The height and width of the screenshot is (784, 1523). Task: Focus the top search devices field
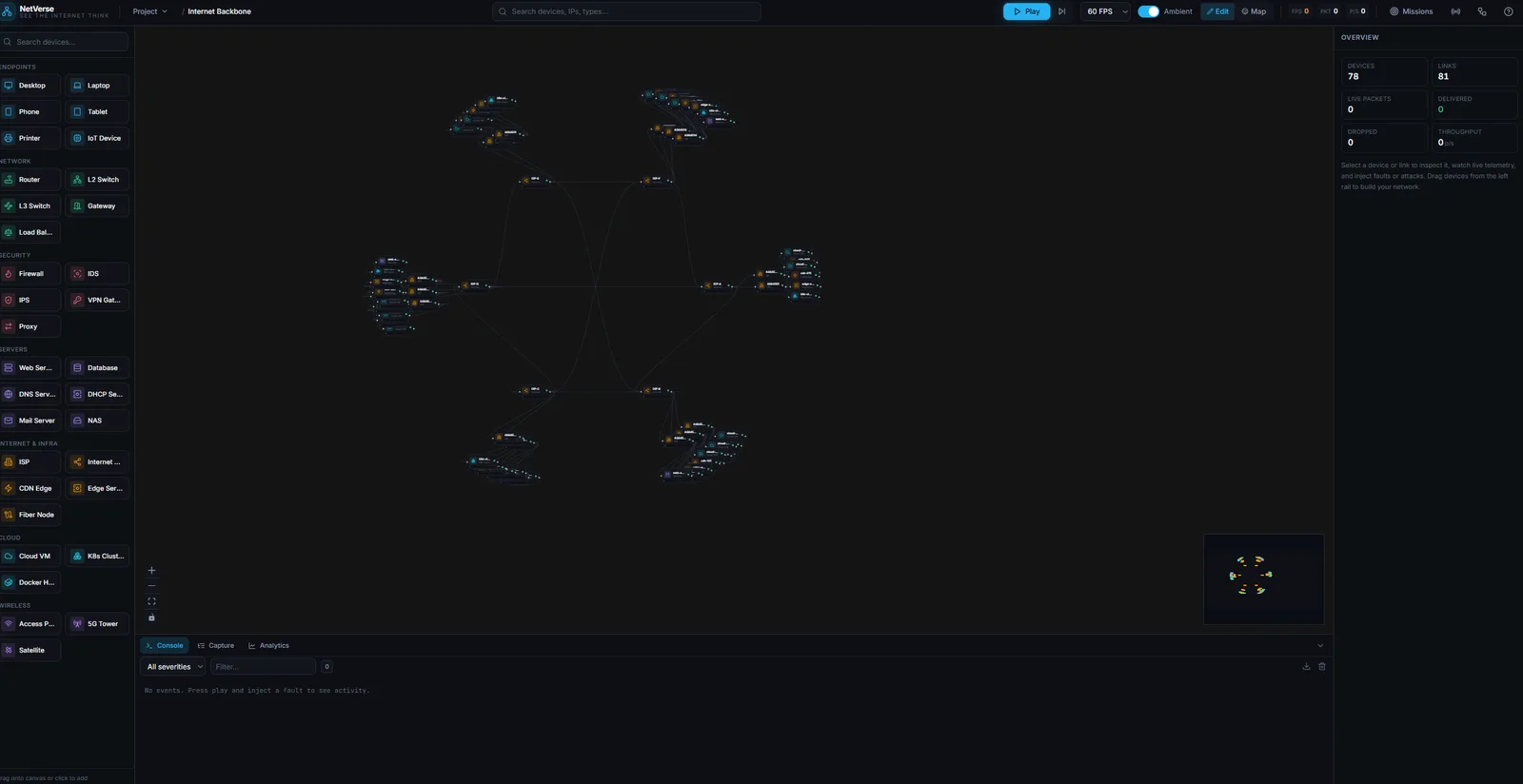pyautogui.click(x=626, y=11)
